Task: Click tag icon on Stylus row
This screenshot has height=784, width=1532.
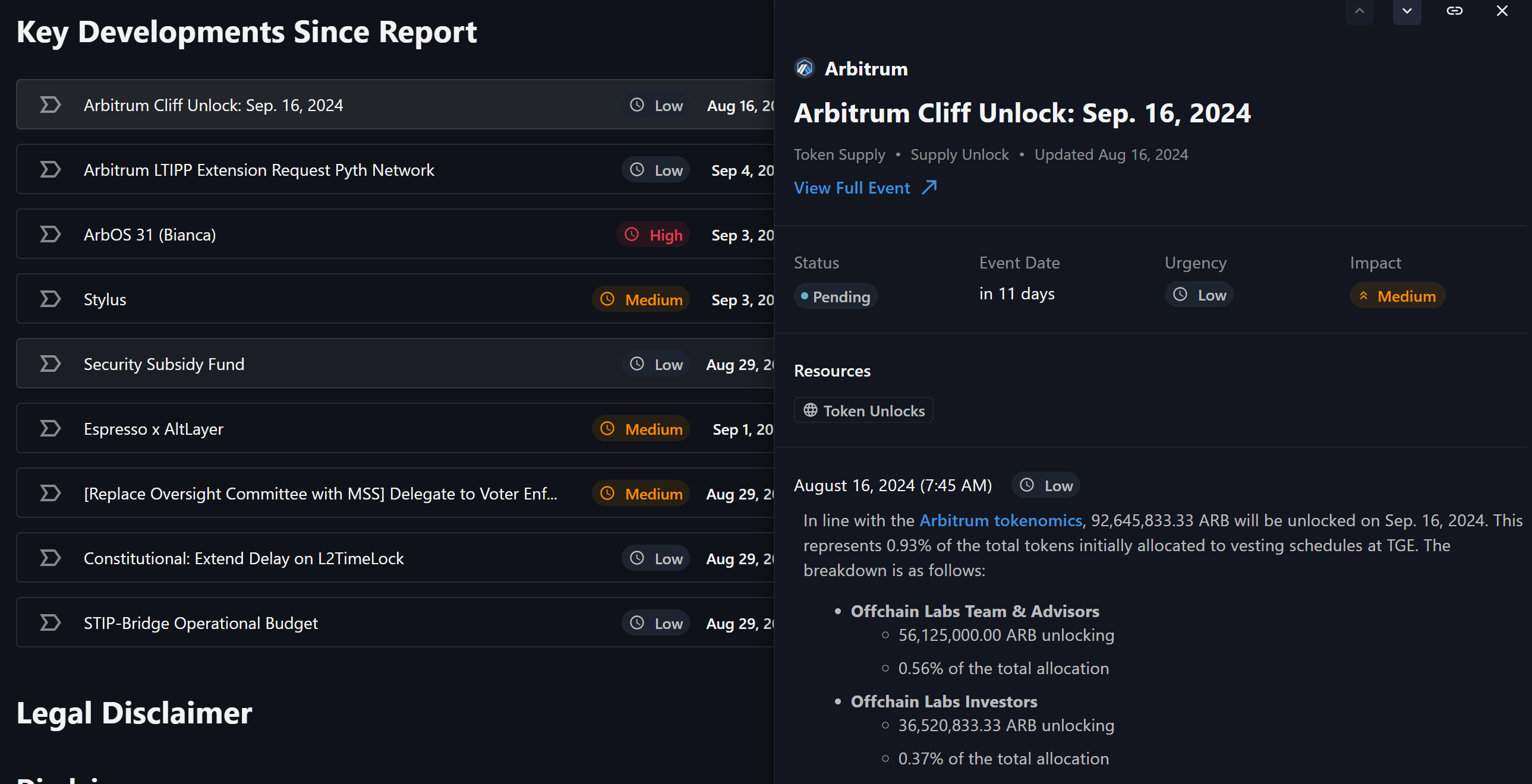Action: tap(50, 299)
